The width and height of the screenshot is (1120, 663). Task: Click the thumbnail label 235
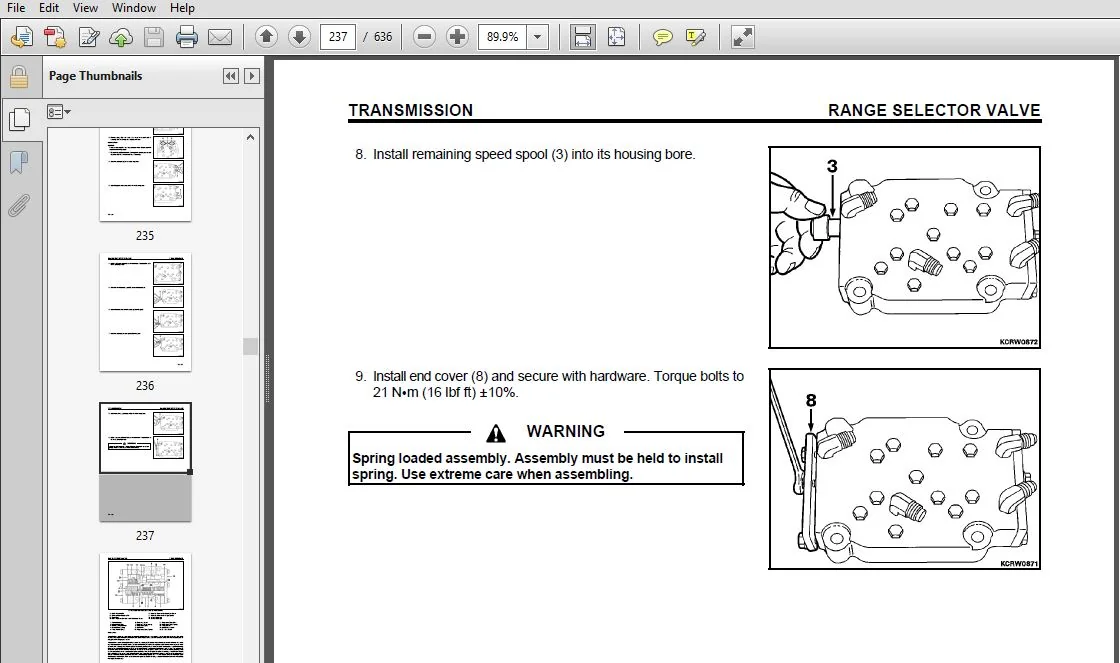pyautogui.click(x=145, y=236)
